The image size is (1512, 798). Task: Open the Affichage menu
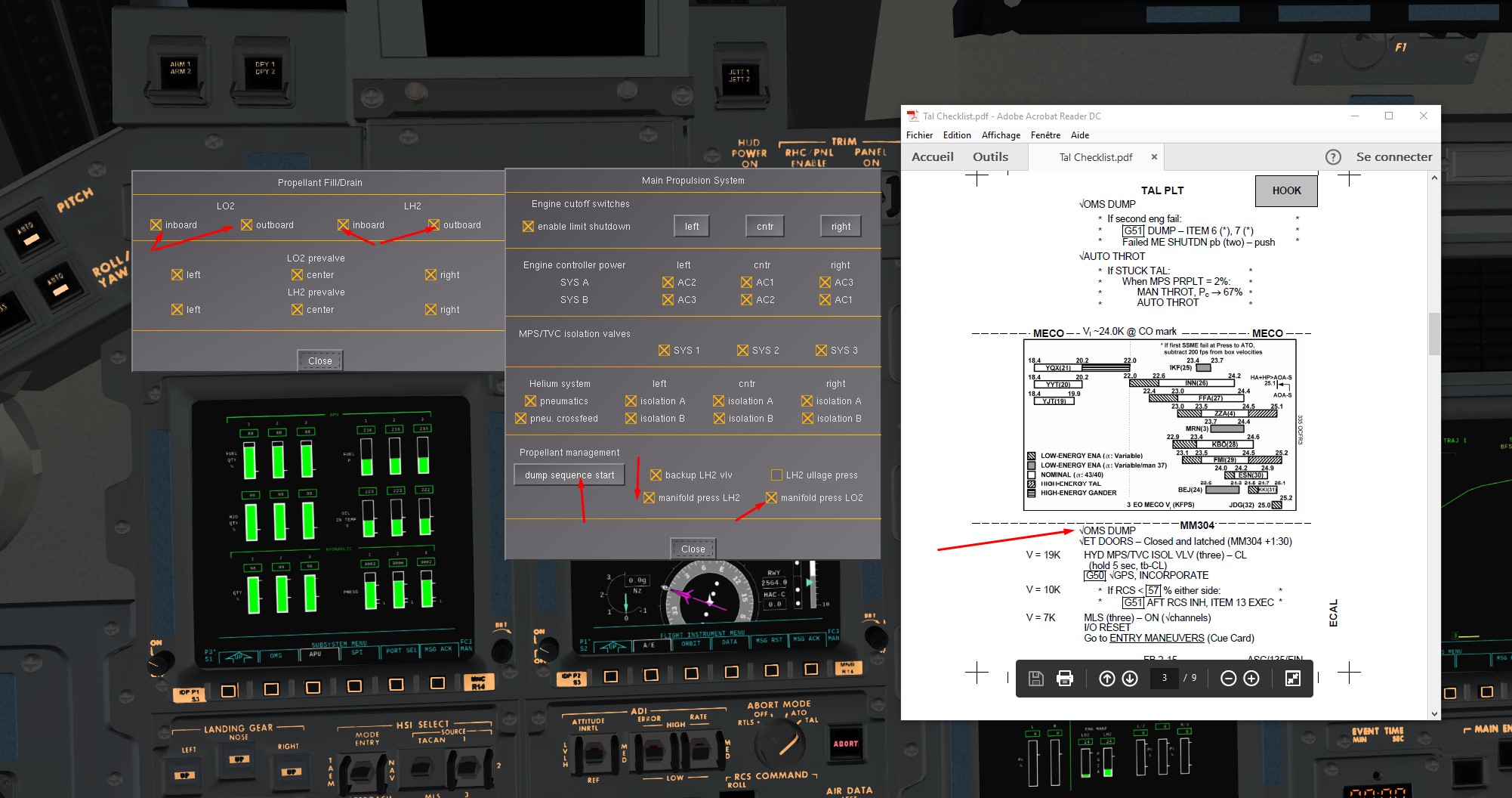click(1001, 135)
